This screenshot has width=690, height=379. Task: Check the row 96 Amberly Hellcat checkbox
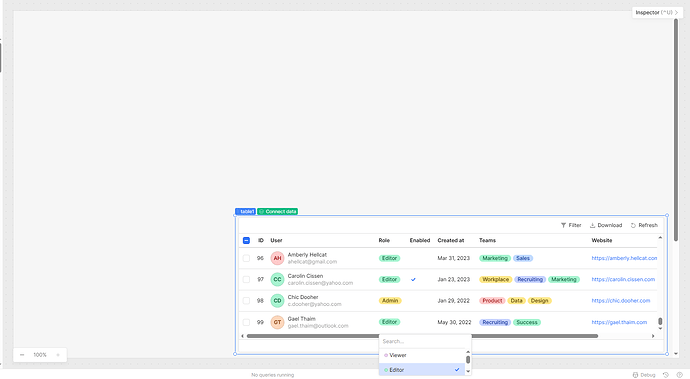[x=246, y=258]
